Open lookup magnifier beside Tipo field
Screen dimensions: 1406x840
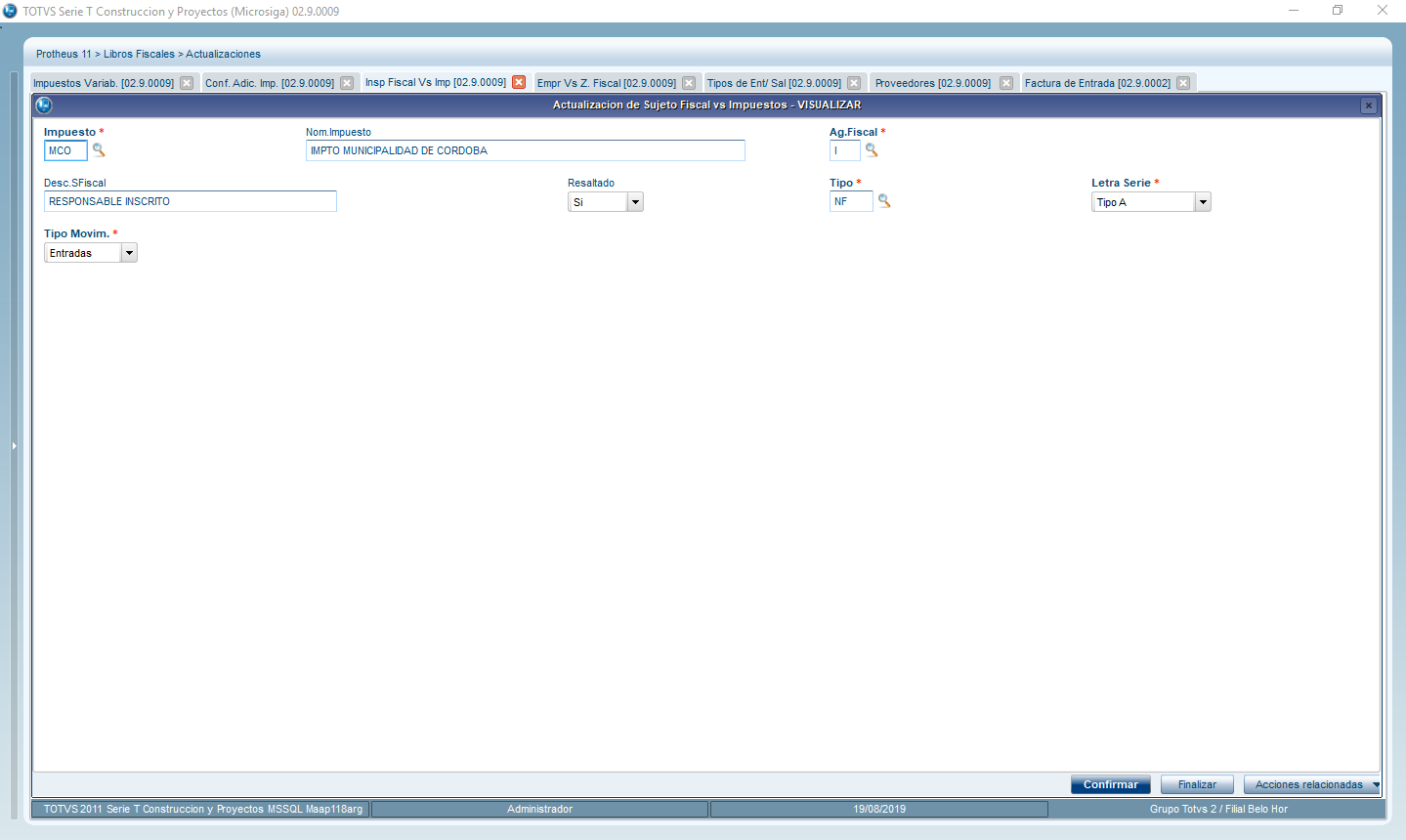point(884,200)
